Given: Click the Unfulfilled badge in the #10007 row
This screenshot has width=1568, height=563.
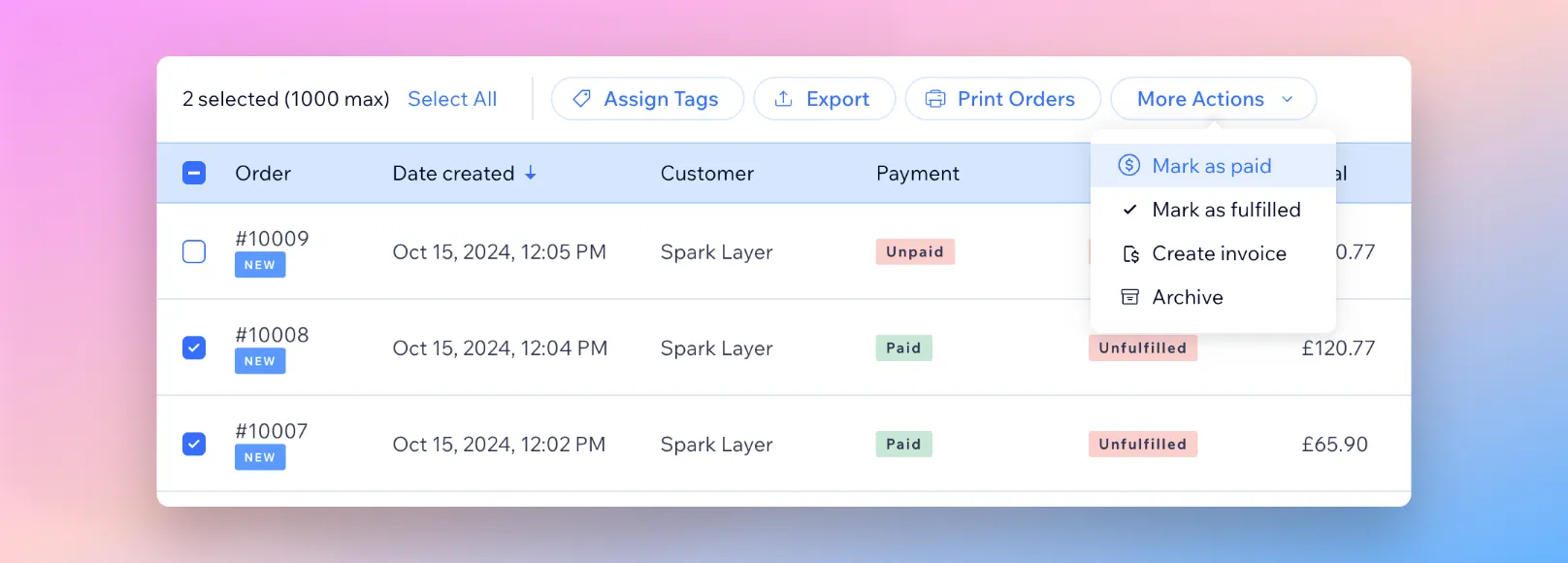Looking at the screenshot, I should click(1143, 444).
